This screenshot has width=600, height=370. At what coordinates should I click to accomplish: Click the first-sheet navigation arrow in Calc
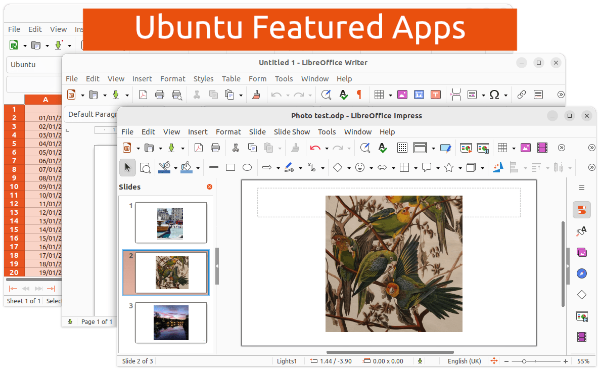pos(13,289)
